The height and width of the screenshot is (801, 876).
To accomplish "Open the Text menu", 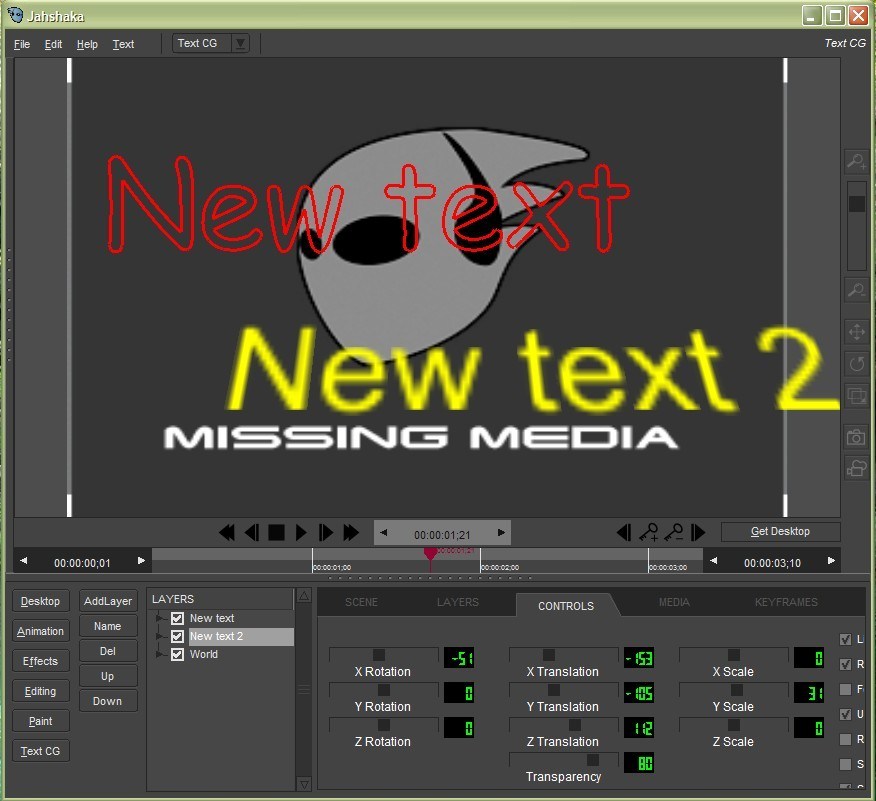I will point(123,44).
